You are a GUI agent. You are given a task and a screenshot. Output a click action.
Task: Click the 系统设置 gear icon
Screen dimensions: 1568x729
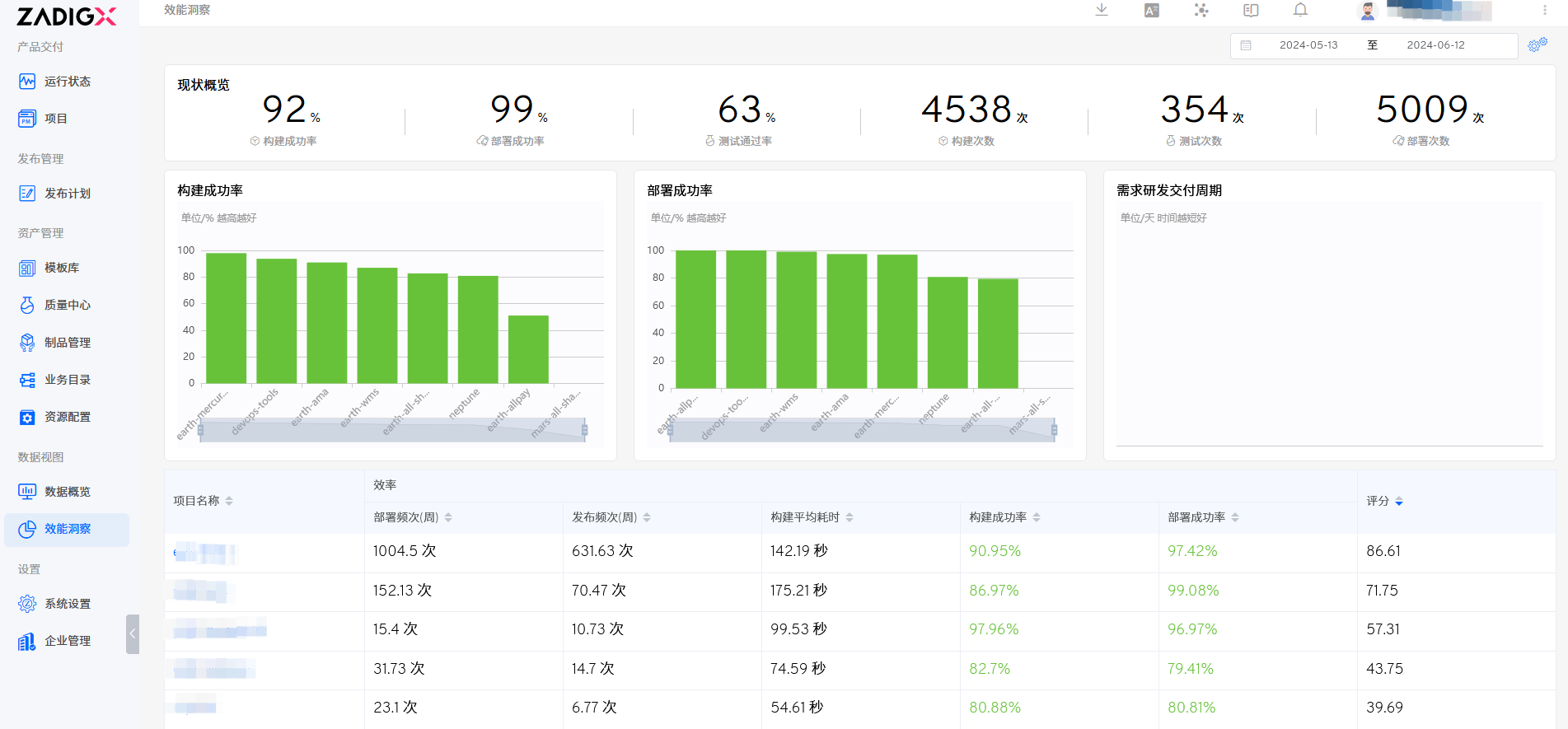[x=27, y=604]
